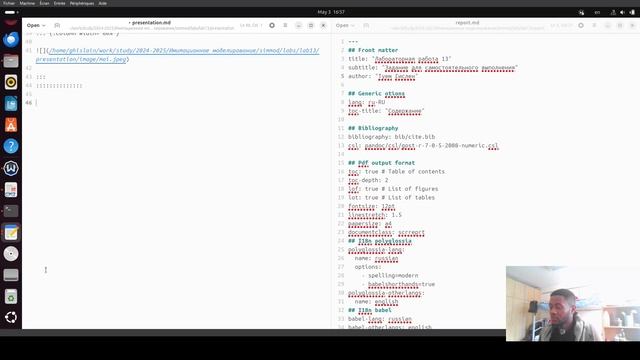Viewport: 640px width, 360px height.
Task: Open view options in report.md header
Action: 581,25
